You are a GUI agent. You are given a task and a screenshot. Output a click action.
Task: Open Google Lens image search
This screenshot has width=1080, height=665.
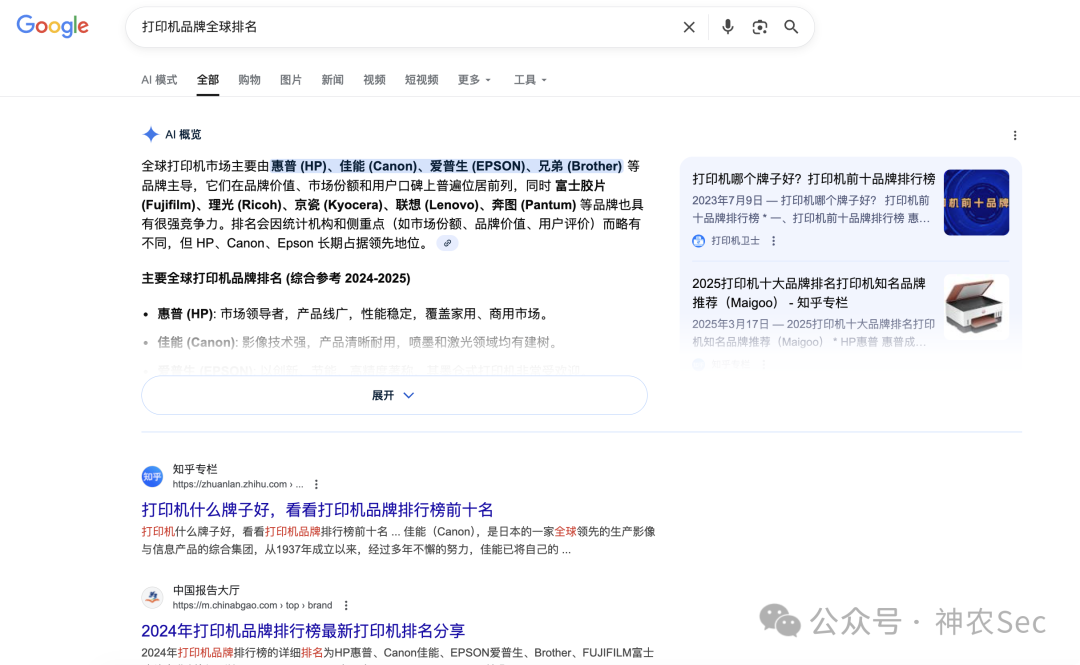759,27
